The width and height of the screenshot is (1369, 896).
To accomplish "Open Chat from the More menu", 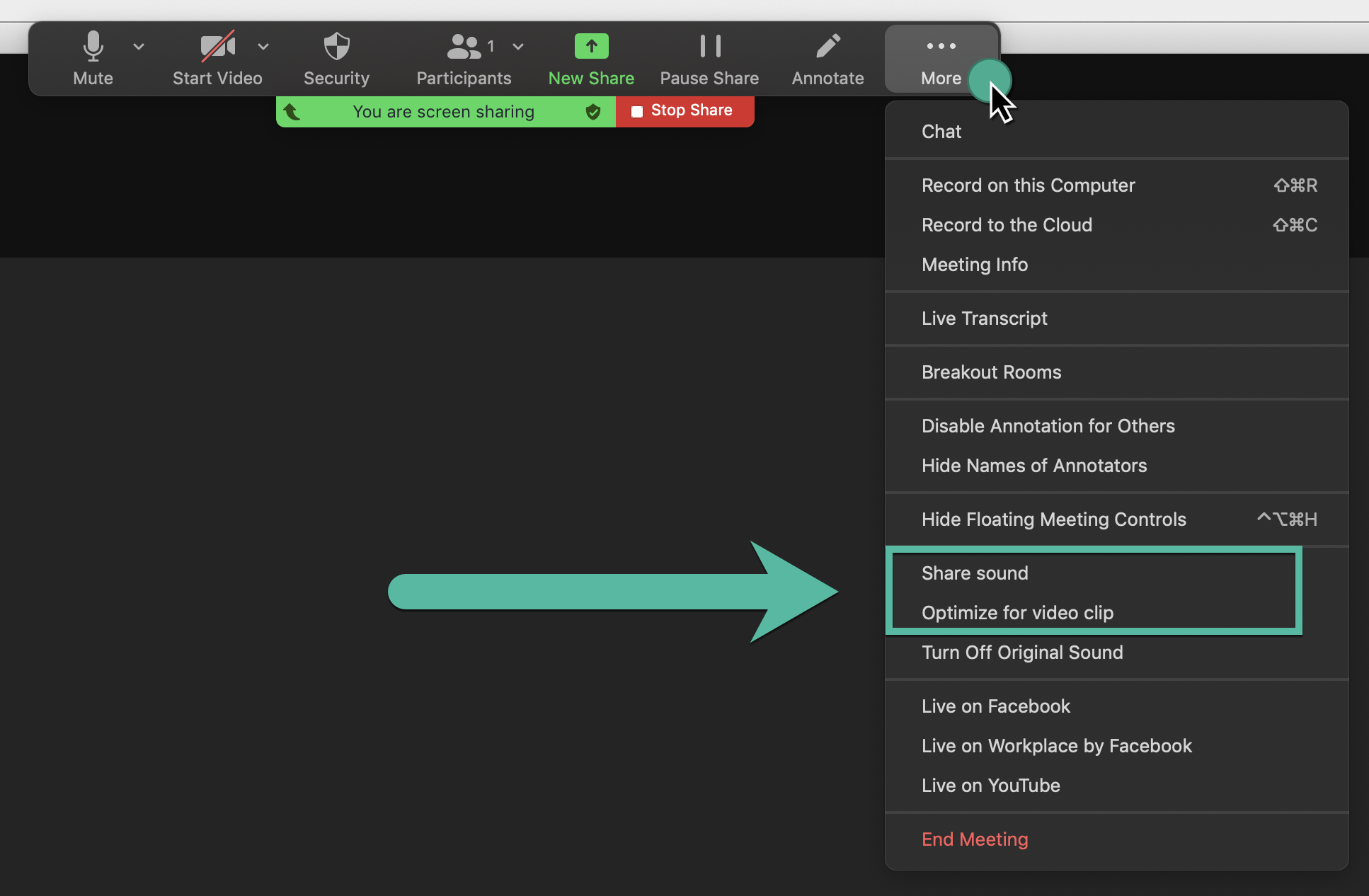I will [x=941, y=132].
